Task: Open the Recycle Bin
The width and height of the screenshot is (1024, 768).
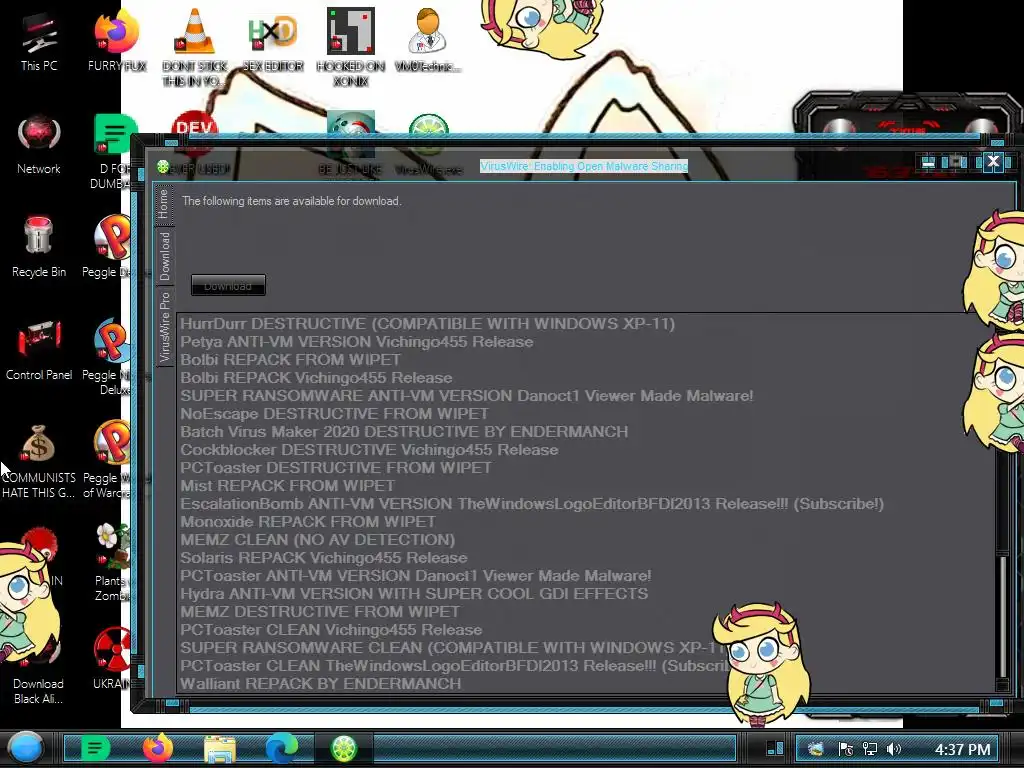Action: 39,247
